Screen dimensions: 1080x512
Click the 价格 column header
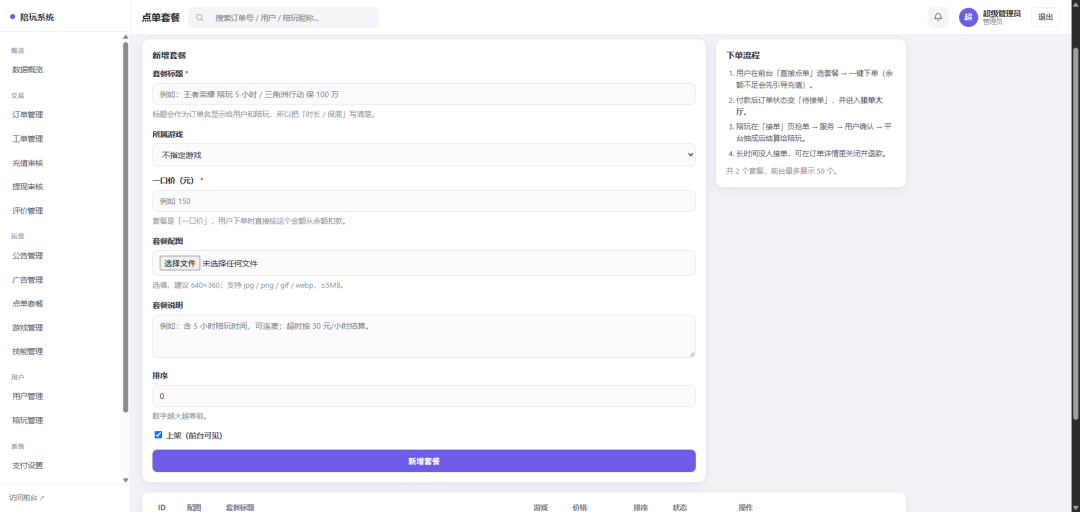579,507
